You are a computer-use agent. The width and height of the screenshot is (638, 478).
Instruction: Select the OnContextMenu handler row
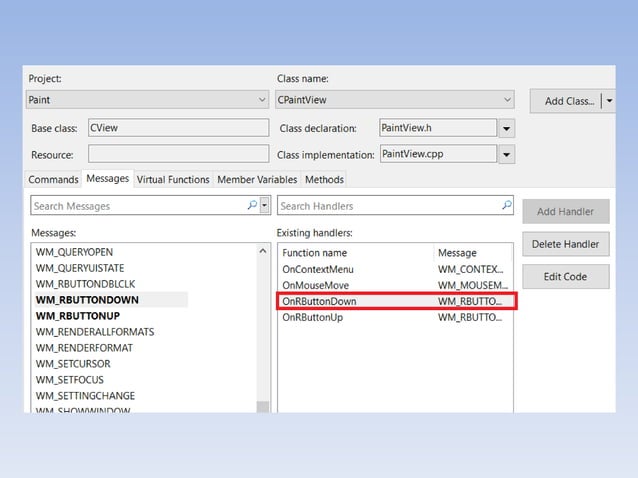pos(355,269)
